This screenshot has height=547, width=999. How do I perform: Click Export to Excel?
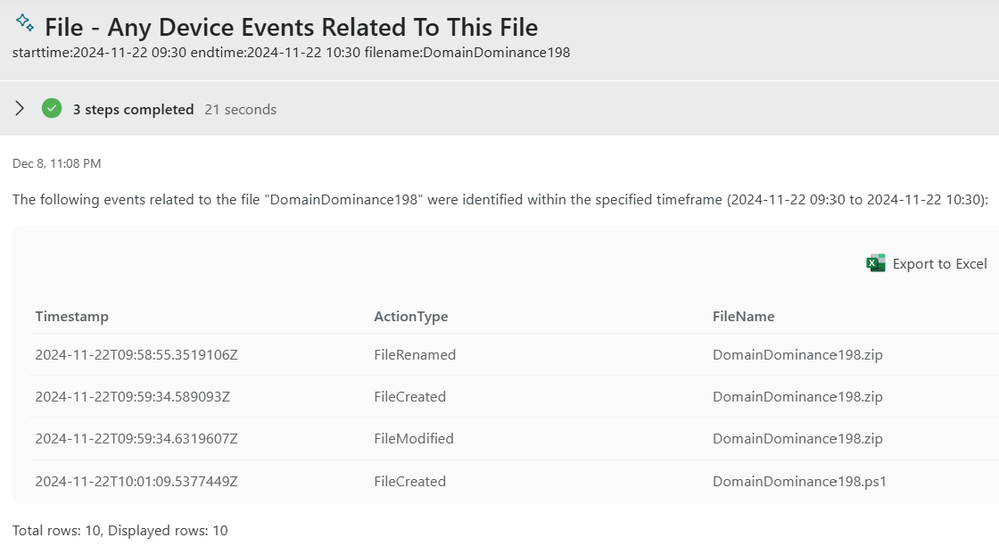927,264
